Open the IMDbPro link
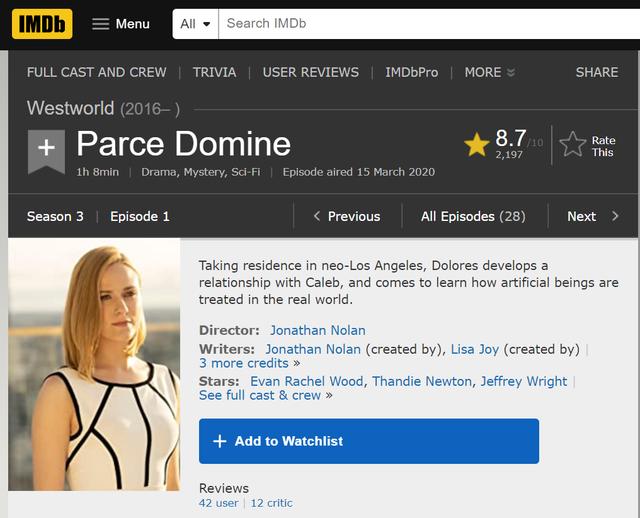The height and width of the screenshot is (518, 640). point(412,72)
